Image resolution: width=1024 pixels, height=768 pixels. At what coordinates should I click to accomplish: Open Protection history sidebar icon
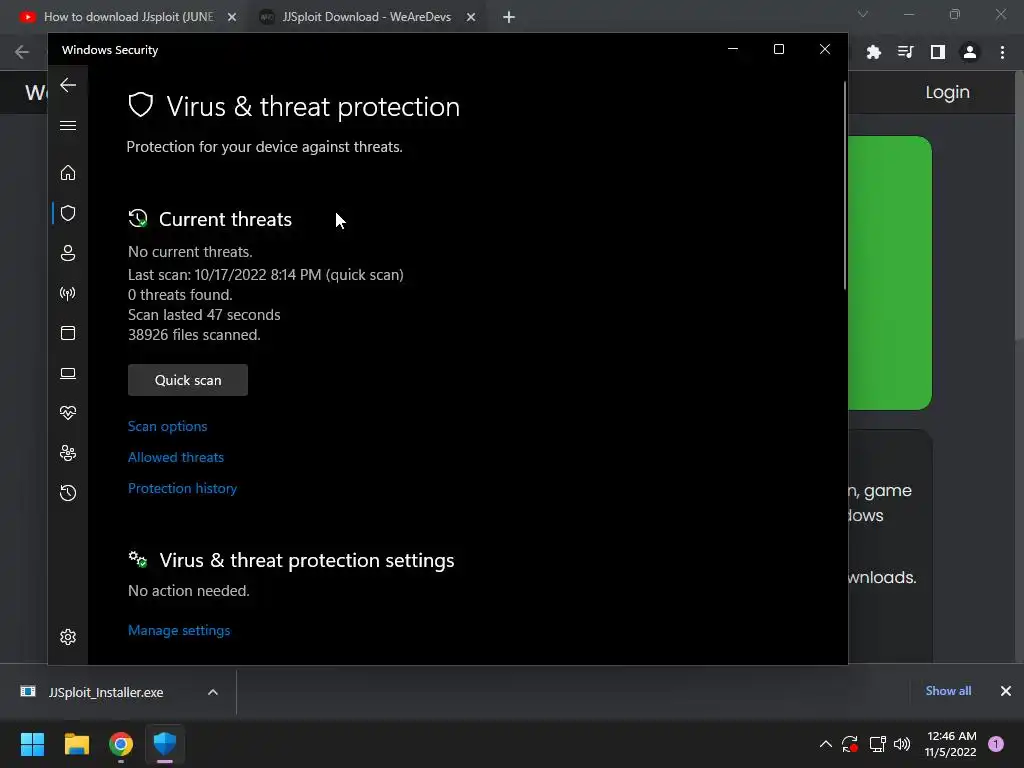click(x=68, y=493)
